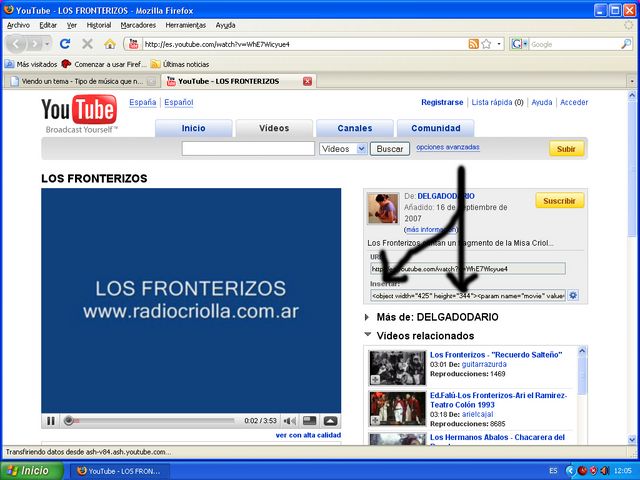Click the video progress seek bar
This screenshot has height=480, width=640.
click(x=150, y=421)
